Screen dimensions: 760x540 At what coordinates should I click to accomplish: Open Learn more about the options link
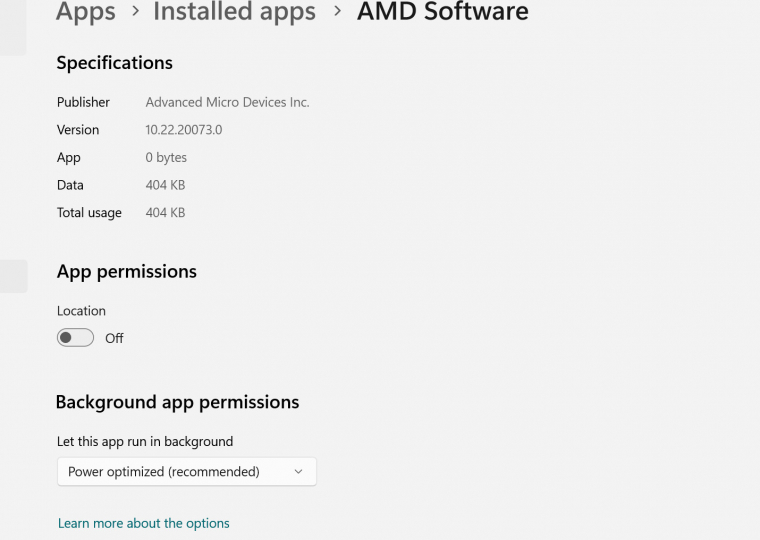click(144, 523)
